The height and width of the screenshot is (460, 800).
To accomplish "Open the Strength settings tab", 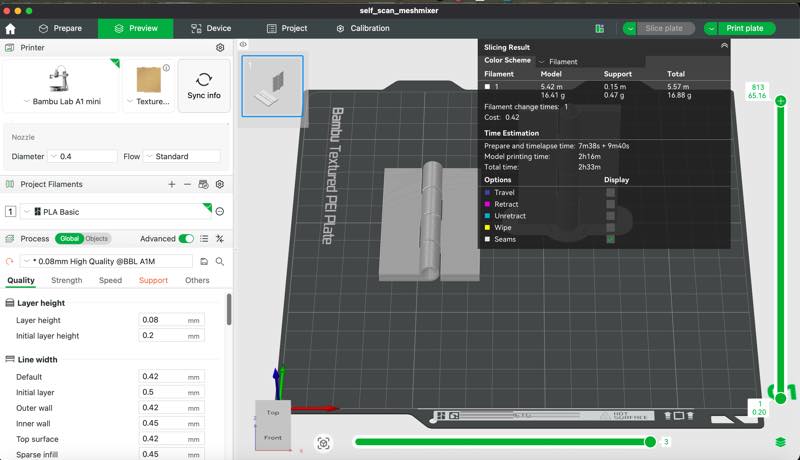I will (x=66, y=280).
